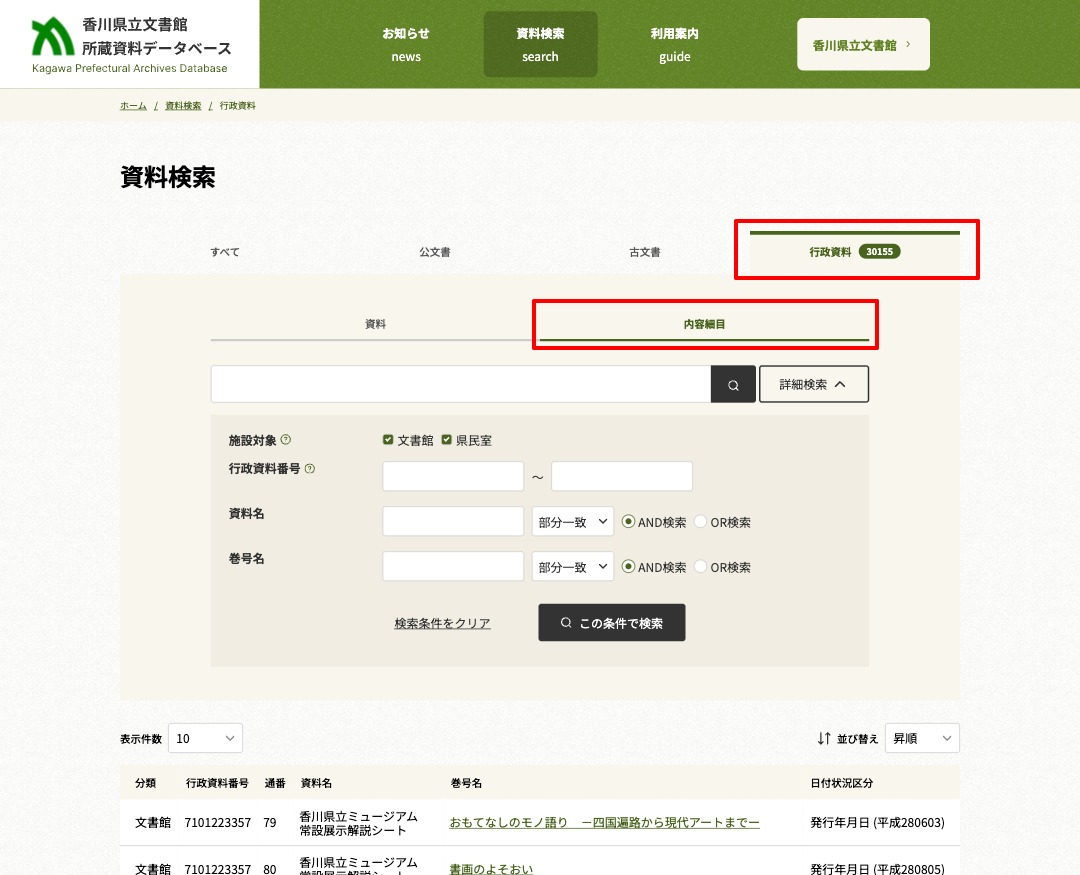
Task: Click inside the keyword search input field
Action: [x=460, y=384]
